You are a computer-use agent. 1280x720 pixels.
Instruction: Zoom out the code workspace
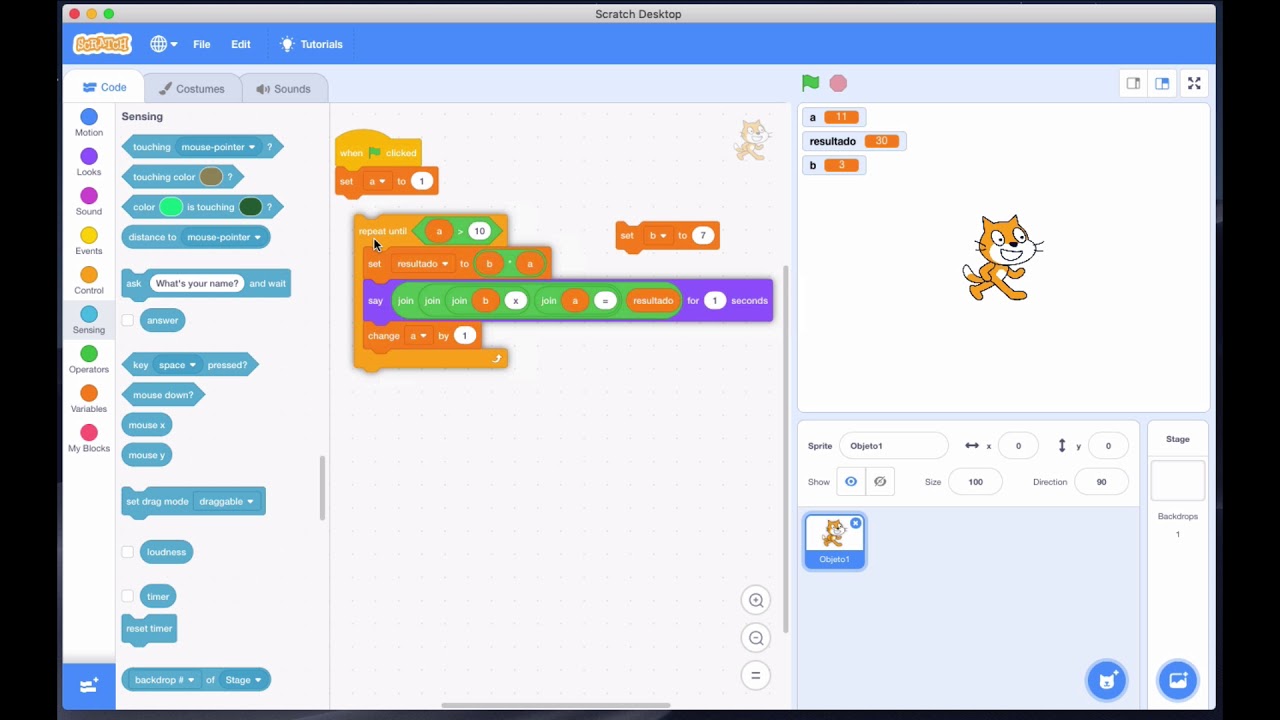pos(756,638)
